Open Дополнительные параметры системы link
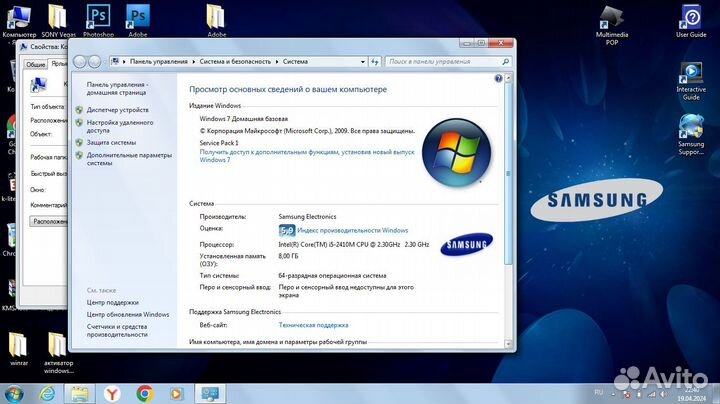The image size is (720, 404). tap(129, 159)
